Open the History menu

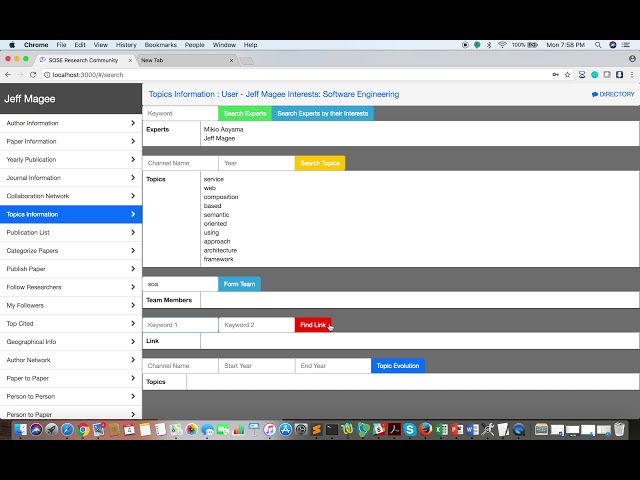click(x=126, y=45)
